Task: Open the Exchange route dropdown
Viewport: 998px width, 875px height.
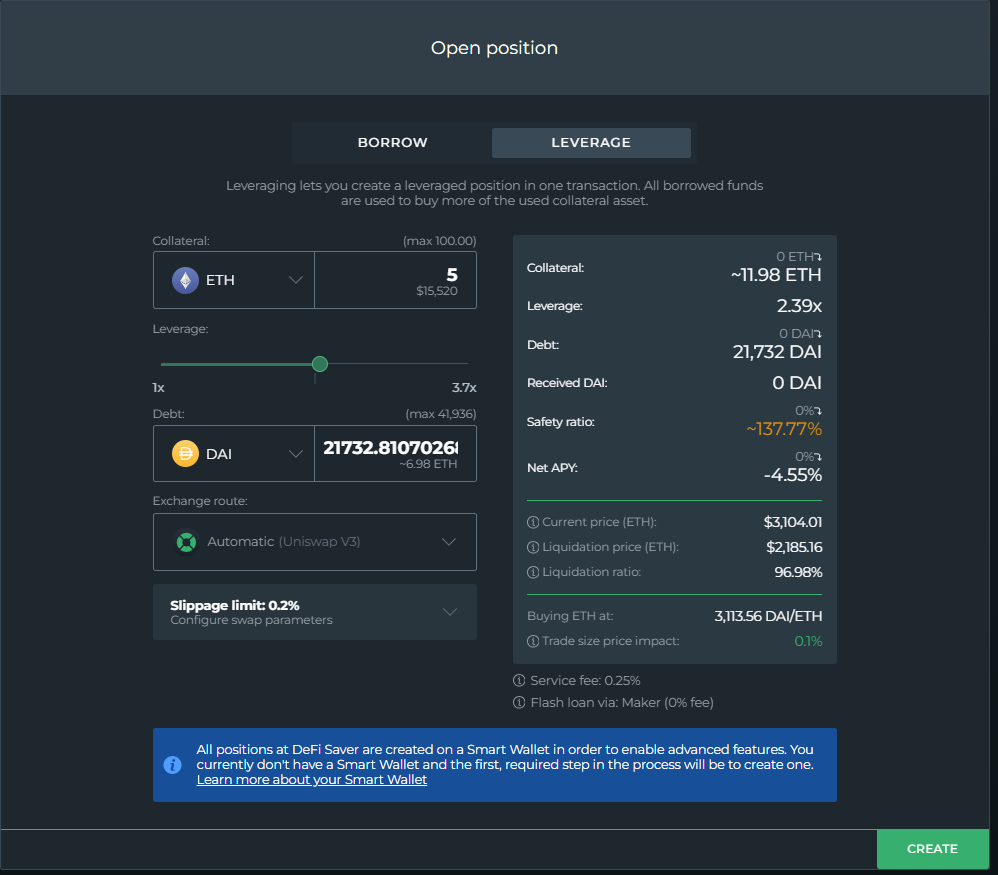Action: click(x=448, y=542)
